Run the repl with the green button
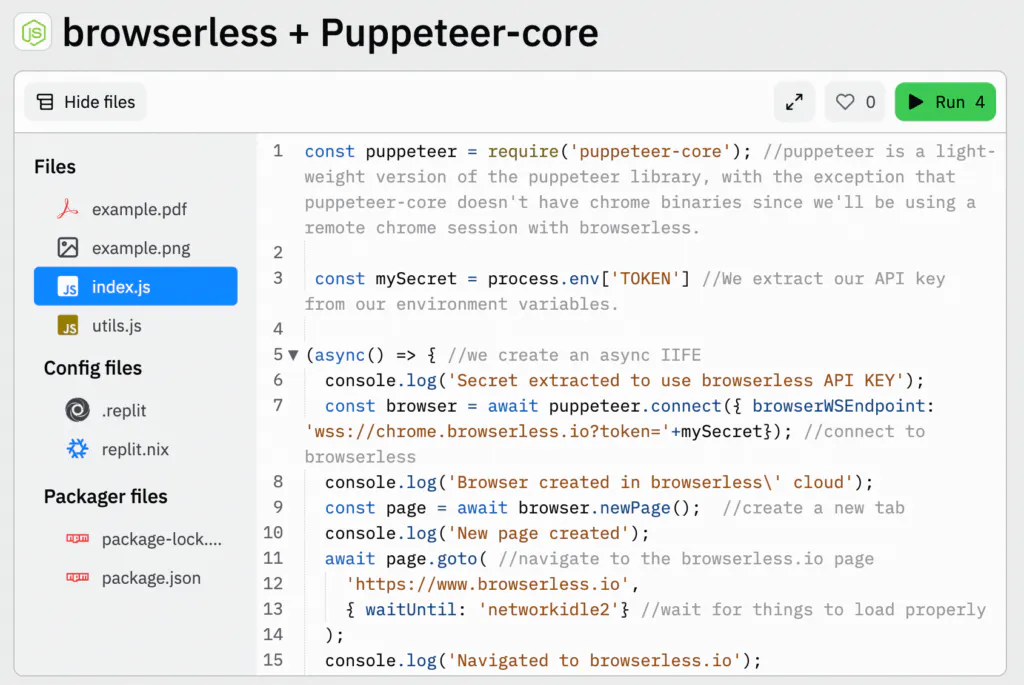The width and height of the screenshot is (1024, 685). click(945, 102)
